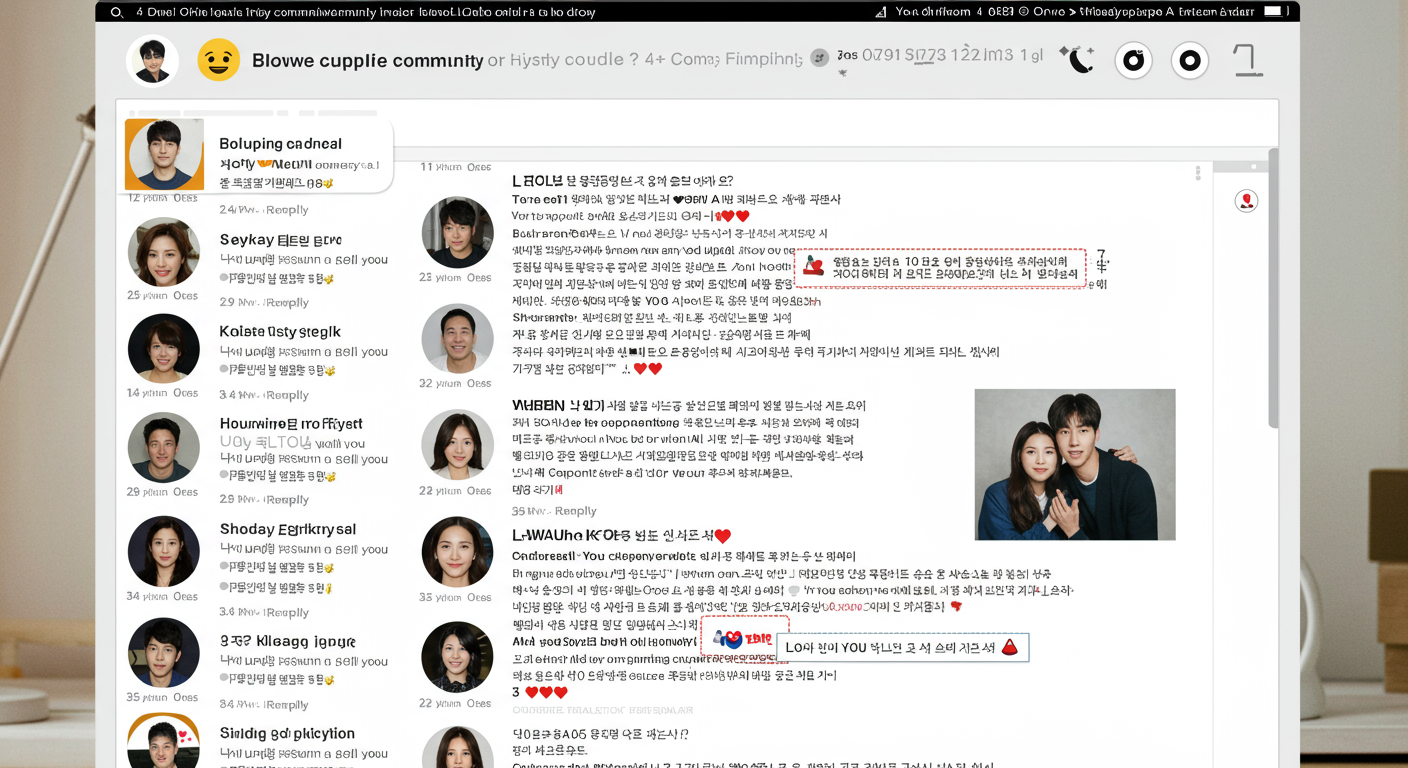Click the second round ring icon in header
1408x768 pixels.
coord(1189,61)
